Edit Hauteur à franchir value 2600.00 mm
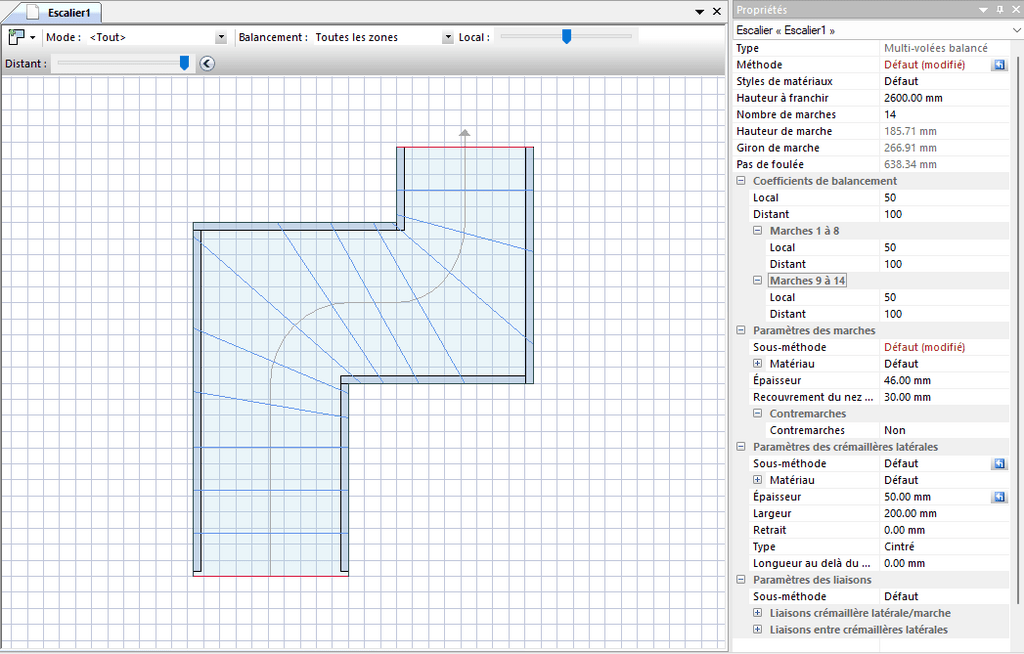 (944, 98)
